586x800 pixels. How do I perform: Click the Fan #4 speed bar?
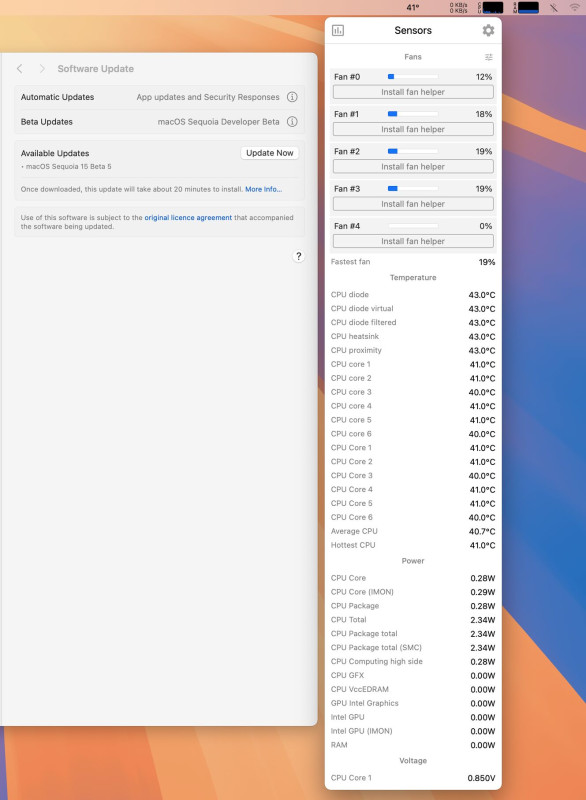pos(413,226)
